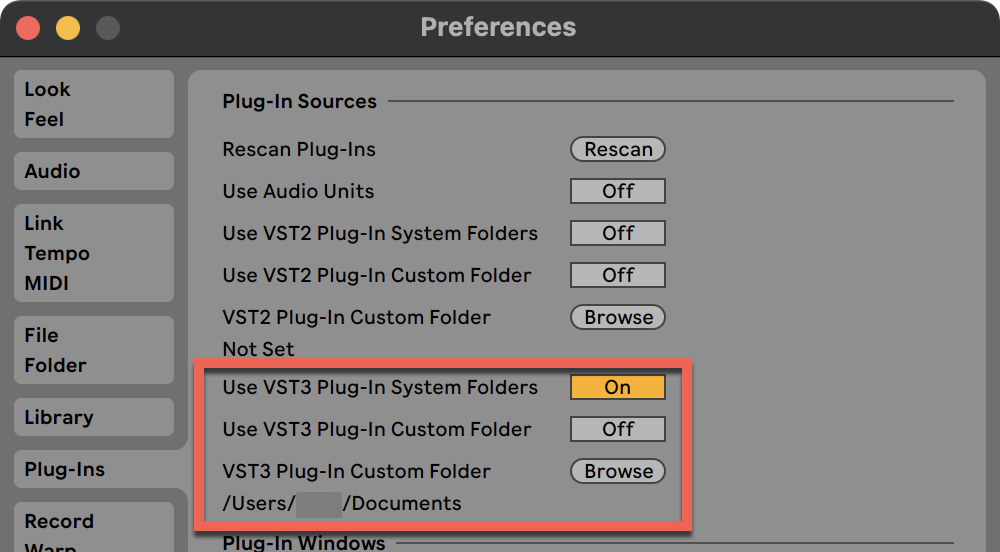The width and height of the screenshot is (1000, 552).
Task: Browse for the VST2 custom folder
Action: [618, 317]
